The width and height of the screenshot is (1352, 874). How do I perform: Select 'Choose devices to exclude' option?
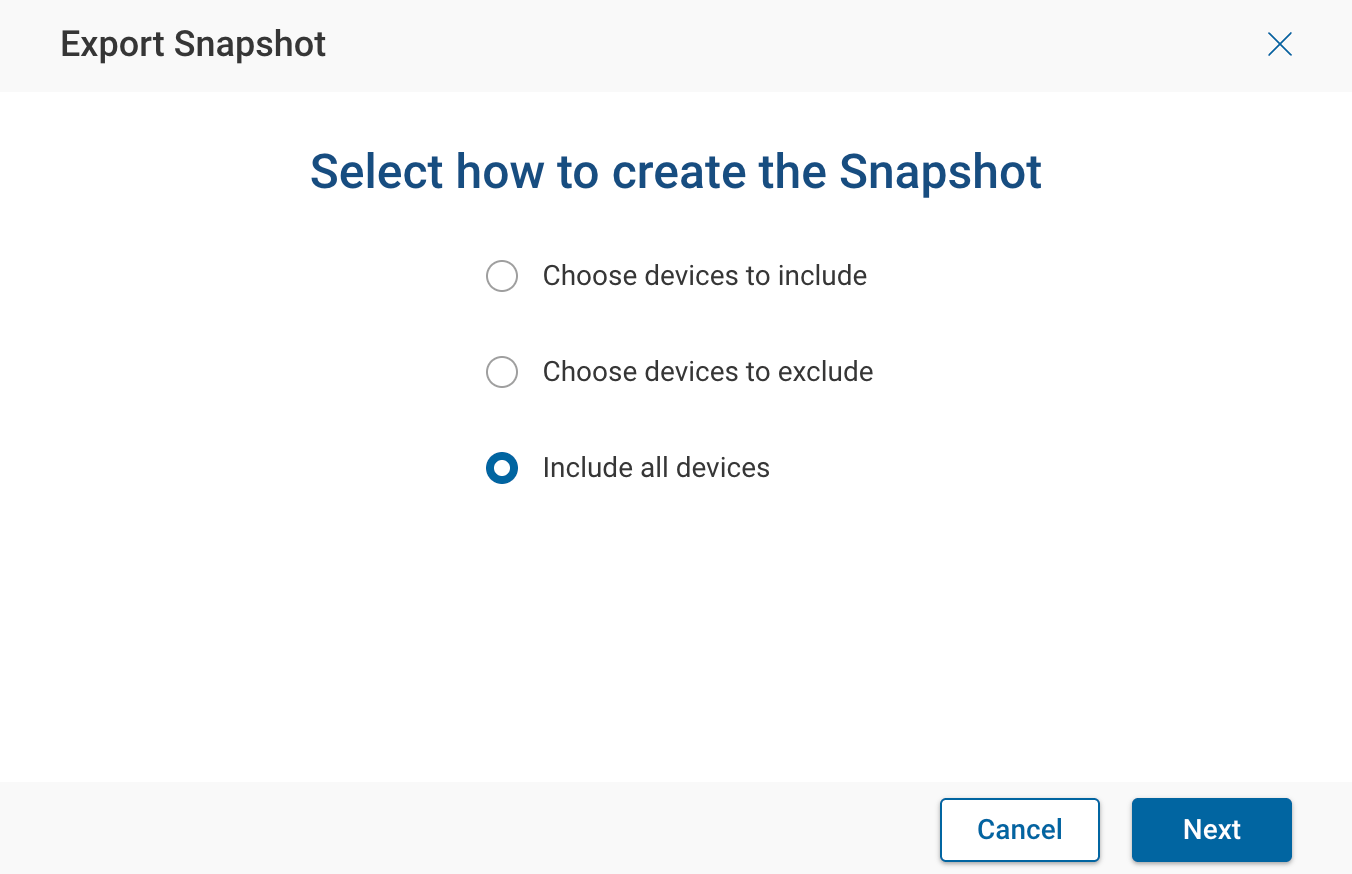[502, 372]
